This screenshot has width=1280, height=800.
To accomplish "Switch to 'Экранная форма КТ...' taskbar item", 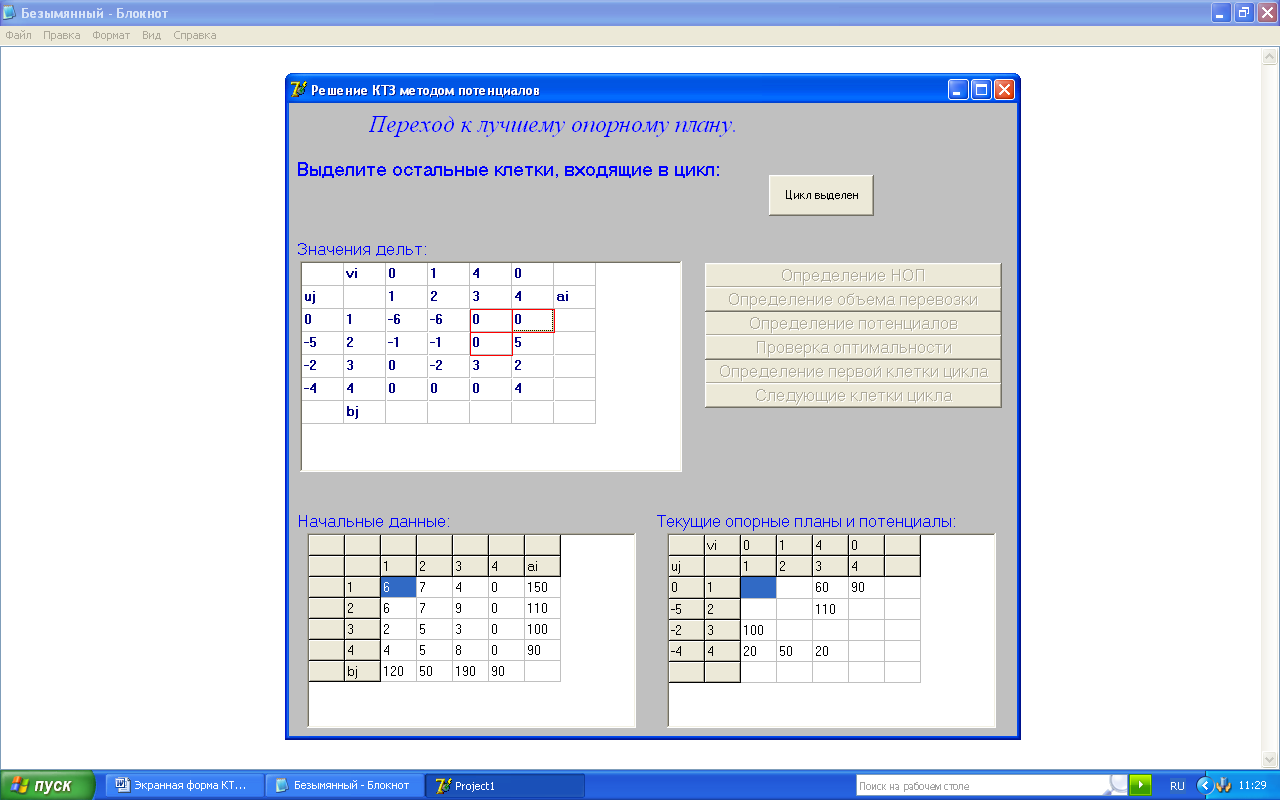I will [186, 785].
